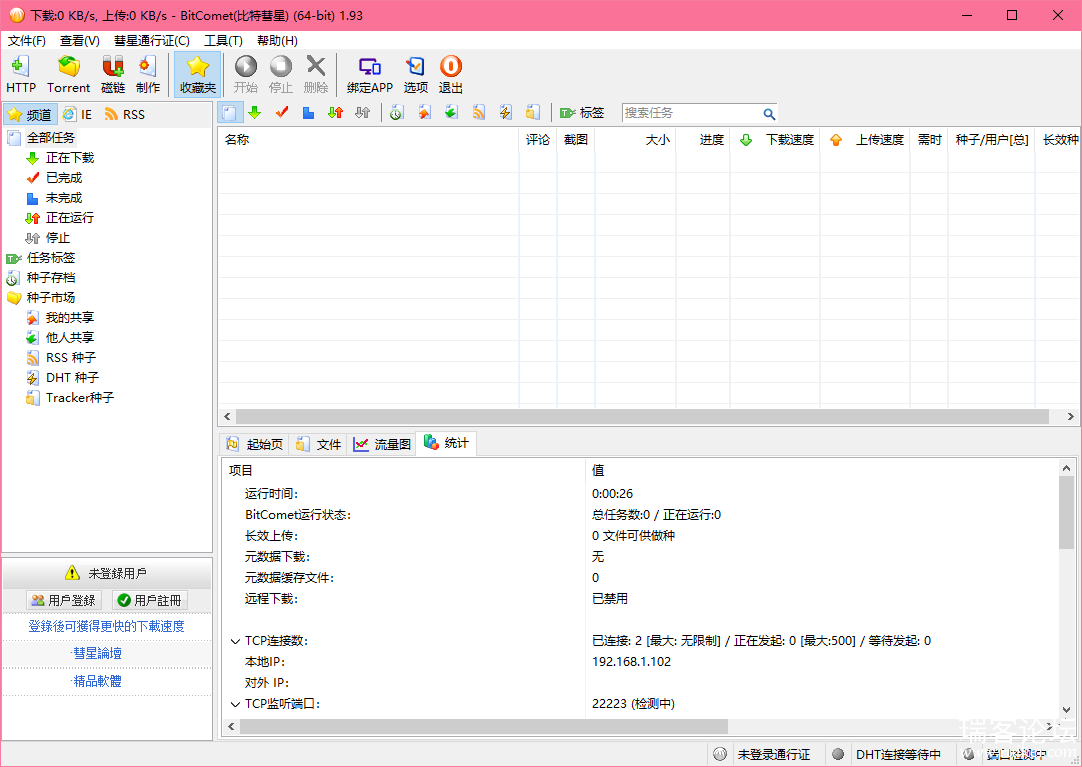The height and width of the screenshot is (767, 1082).
Task: Click the 绑定APP bind app icon
Action: point(370,74)
